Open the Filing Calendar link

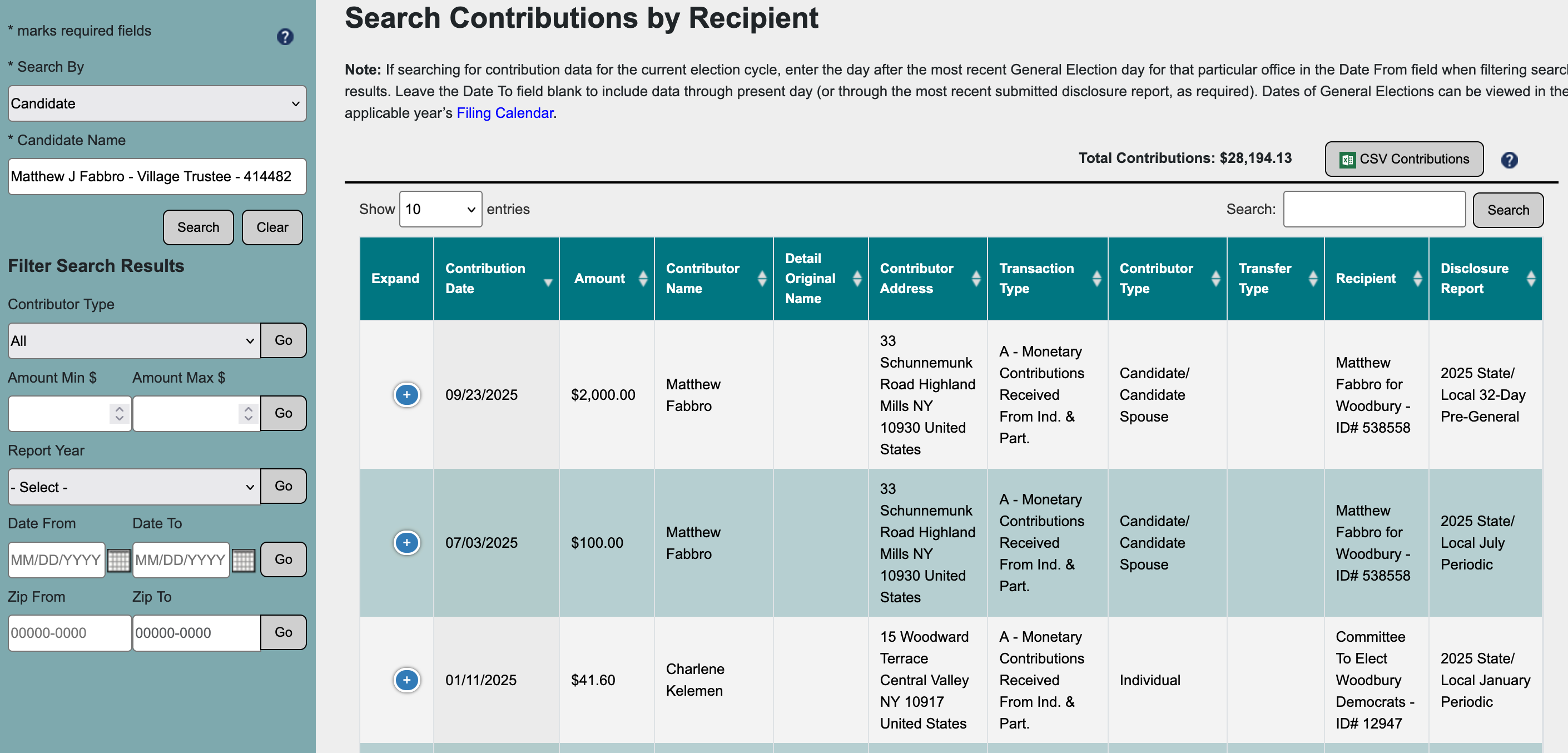point(505,113)
